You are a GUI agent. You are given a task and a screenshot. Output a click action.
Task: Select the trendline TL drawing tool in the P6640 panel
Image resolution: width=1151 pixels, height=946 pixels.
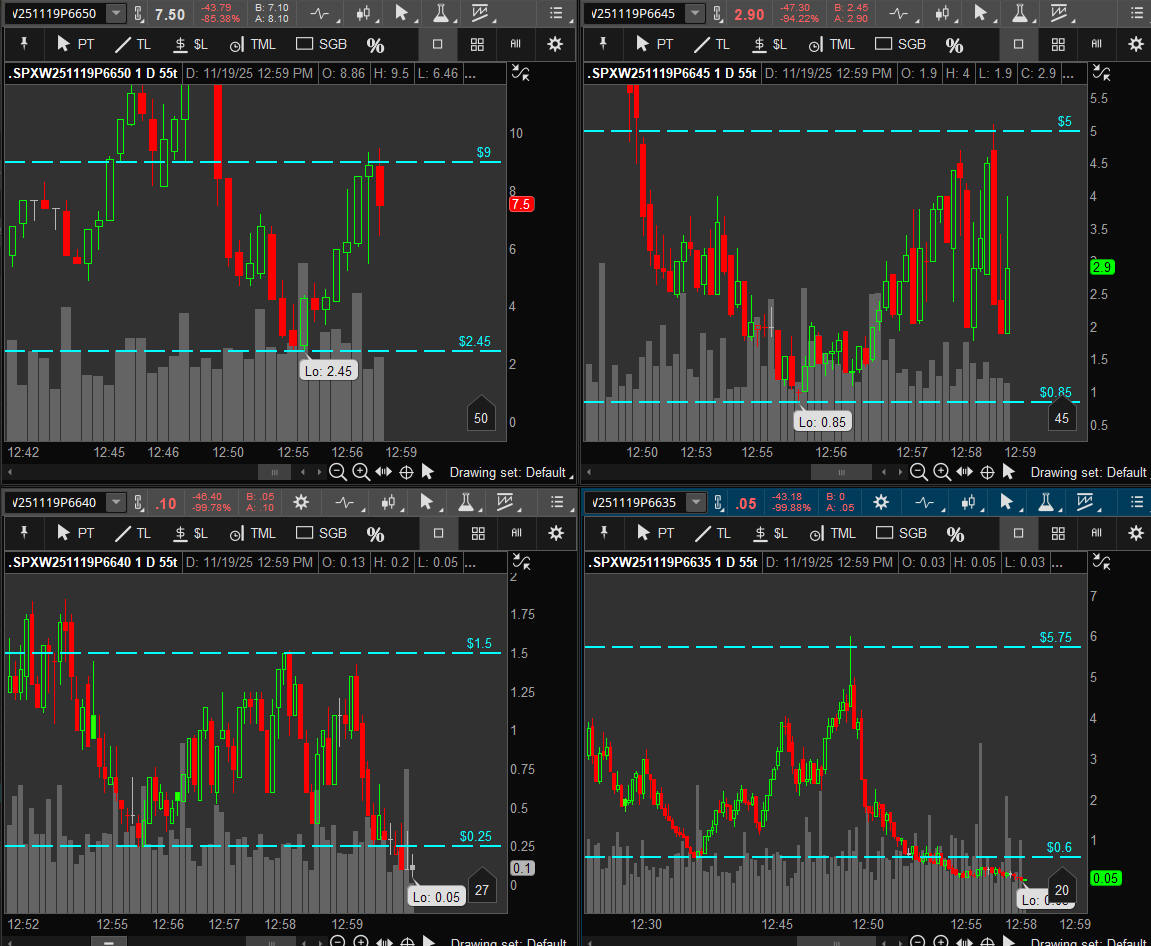tap(134, 533)
